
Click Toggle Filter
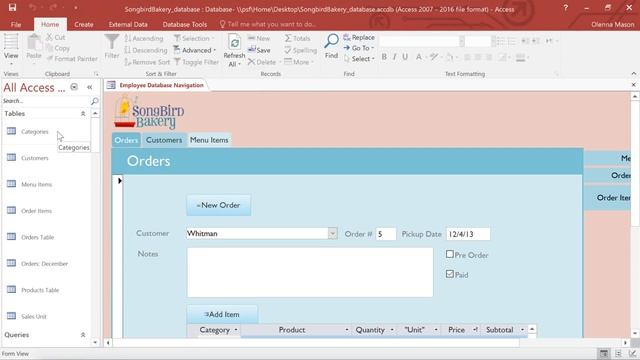196,62
